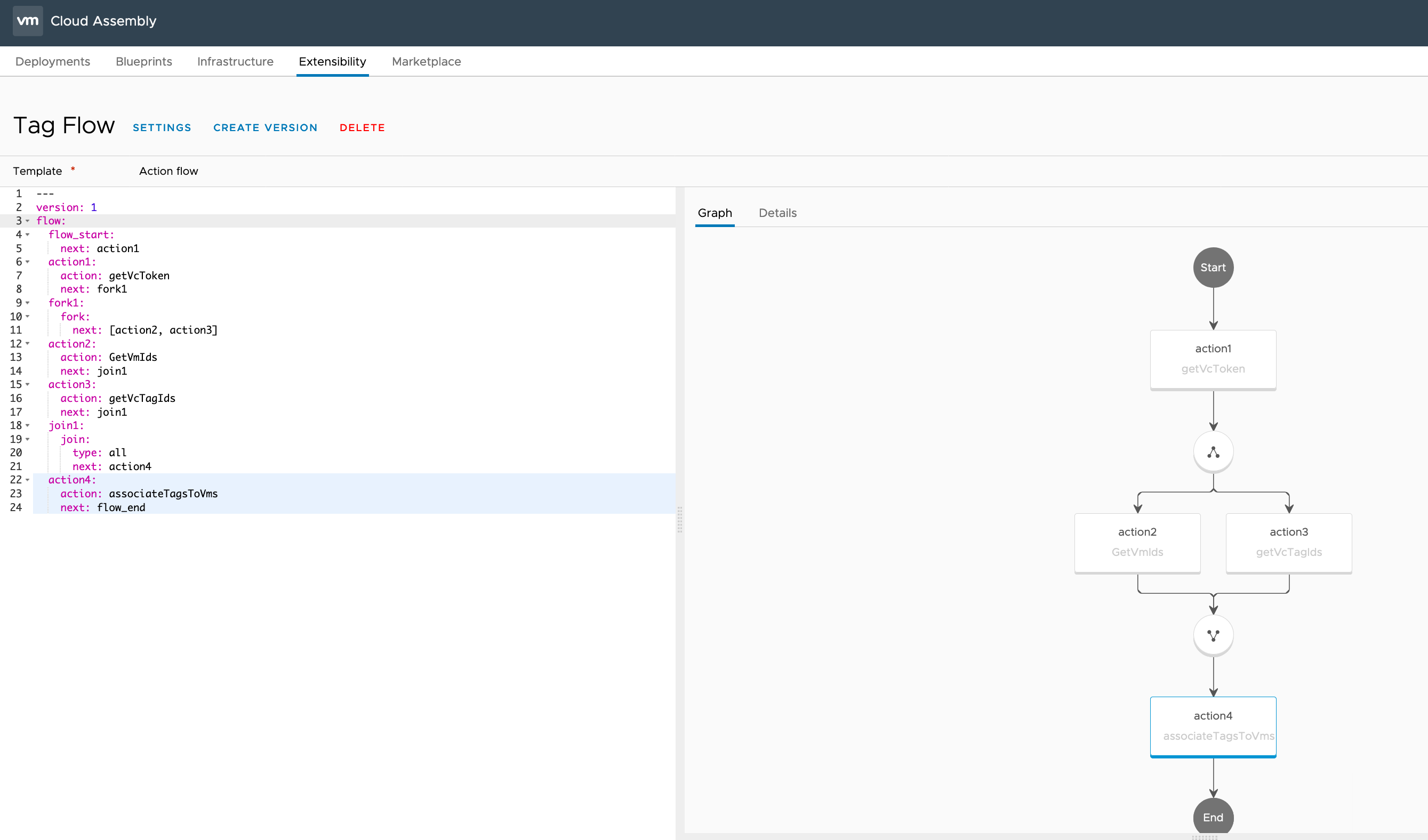Click the VMware vm logo icon
This screenshot has height=840, width=1428.
tap(28, 21)
